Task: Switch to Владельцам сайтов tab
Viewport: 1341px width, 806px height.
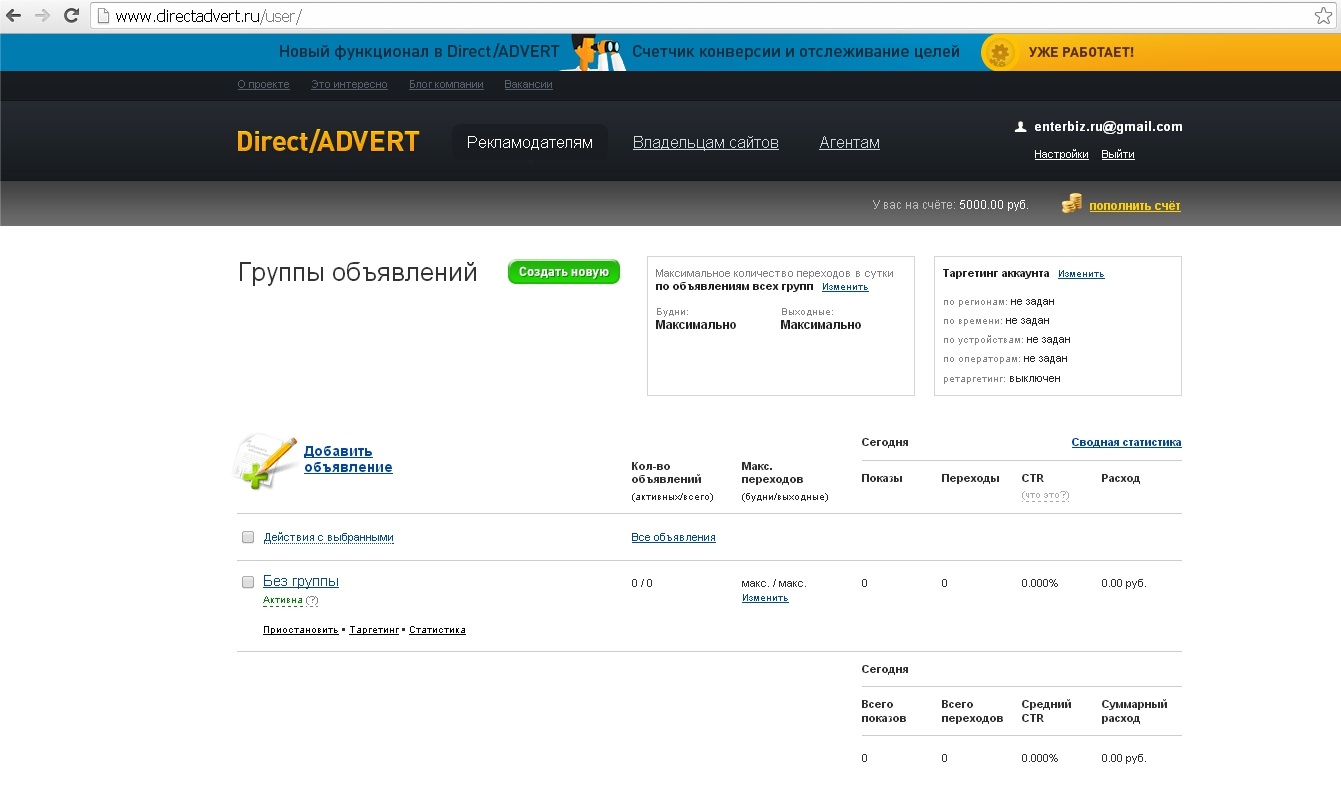Action: coord(706,143)
